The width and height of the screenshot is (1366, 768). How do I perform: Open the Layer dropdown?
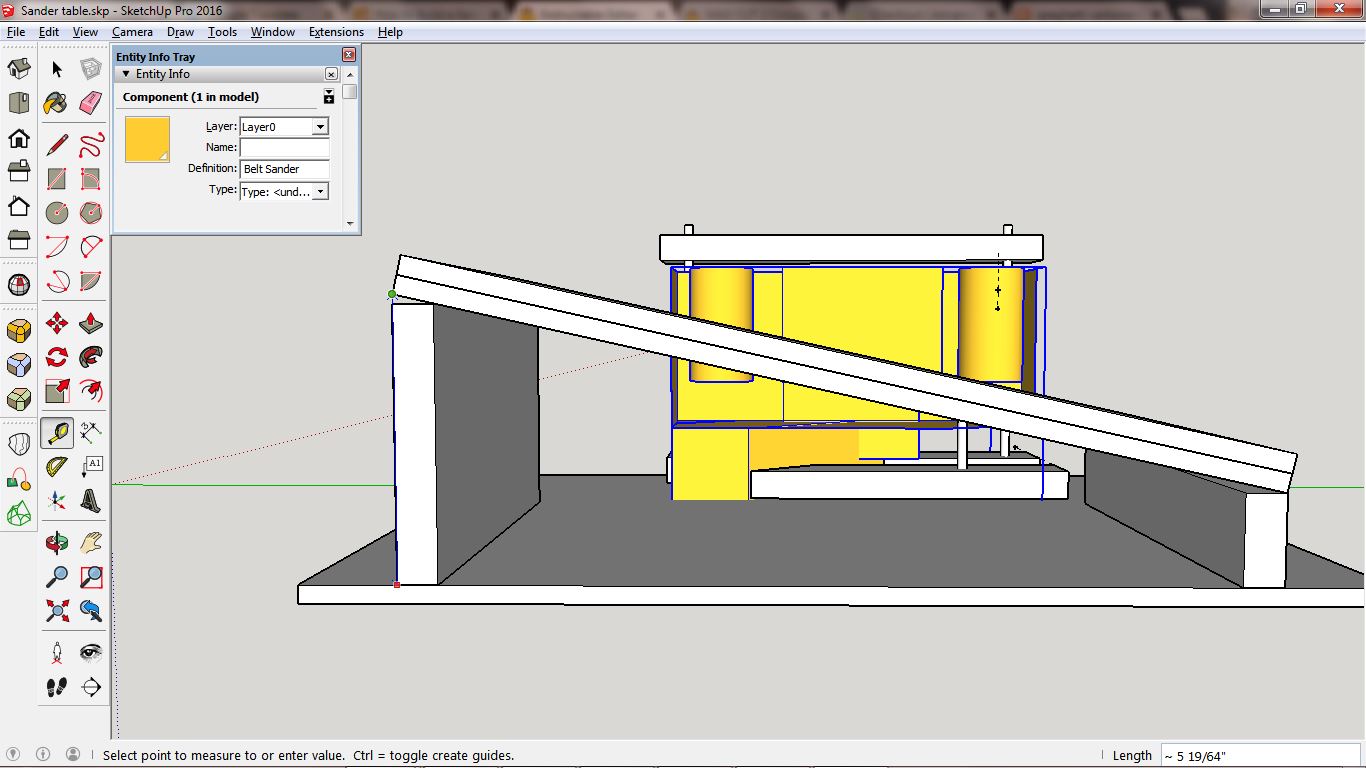320,127
